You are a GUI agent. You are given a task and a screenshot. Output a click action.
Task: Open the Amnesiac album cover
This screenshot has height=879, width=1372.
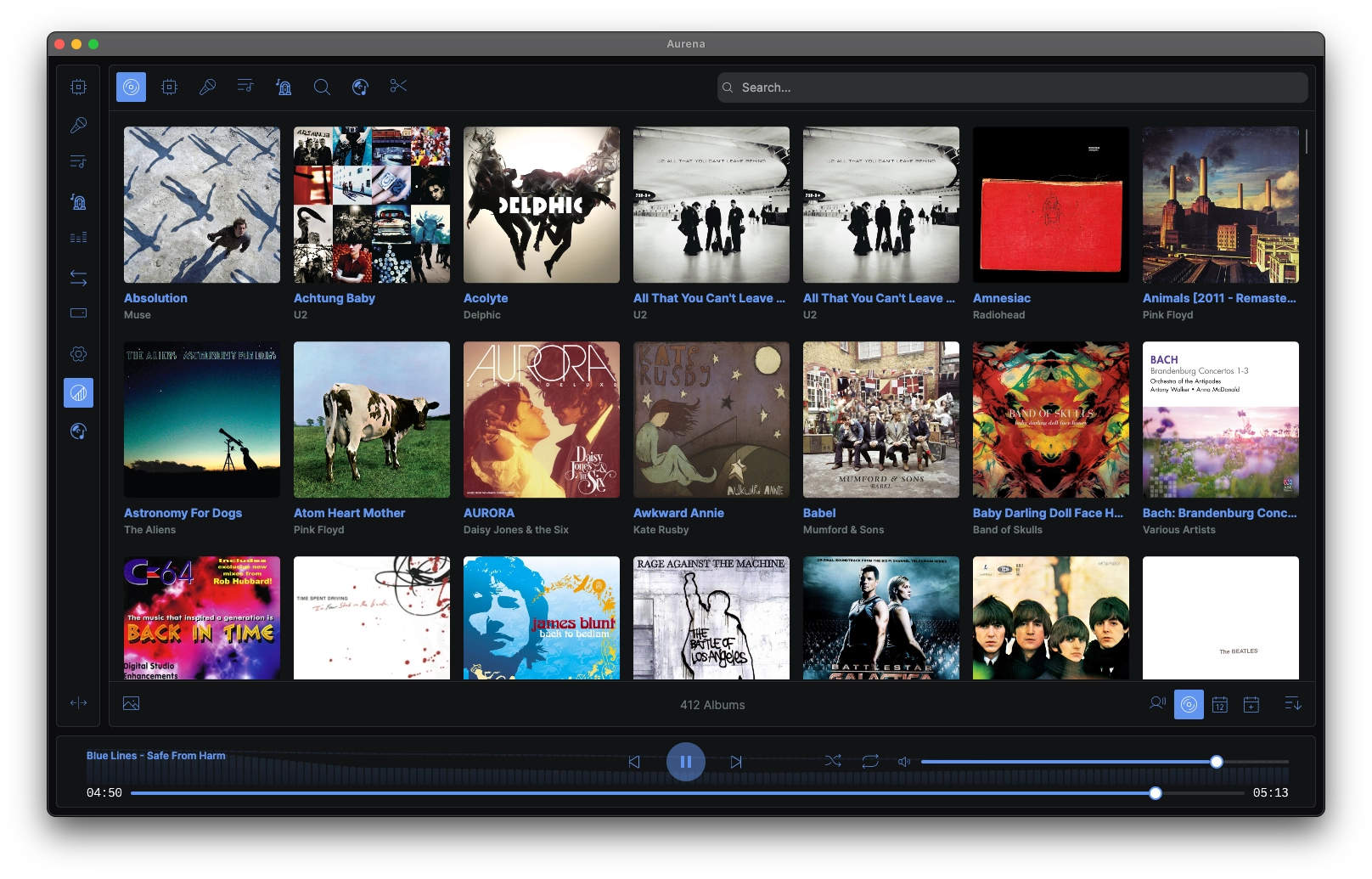(1051, 205)
